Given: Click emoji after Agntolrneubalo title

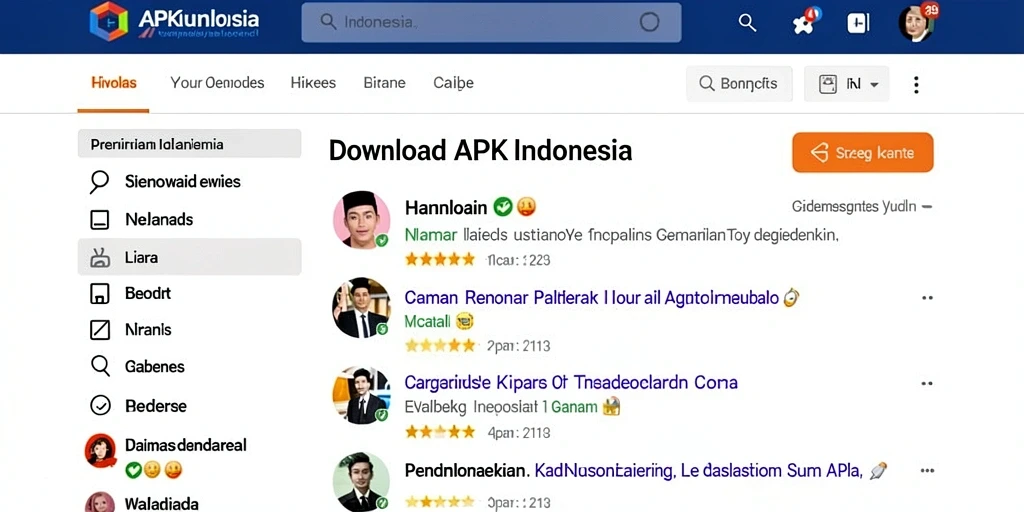Looking at the screenshot, I should tap(792, 298).
